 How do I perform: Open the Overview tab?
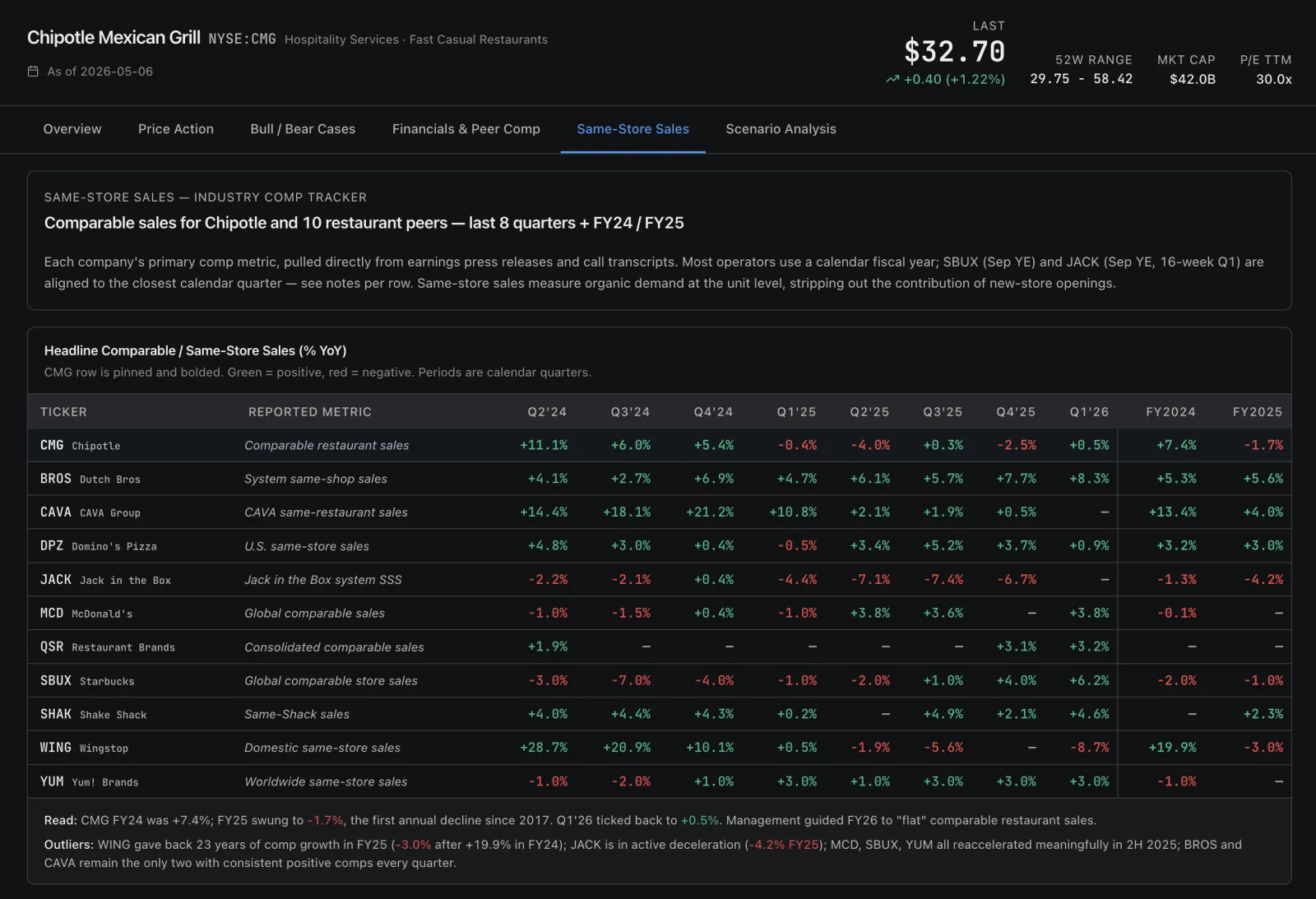coord(72,129)
